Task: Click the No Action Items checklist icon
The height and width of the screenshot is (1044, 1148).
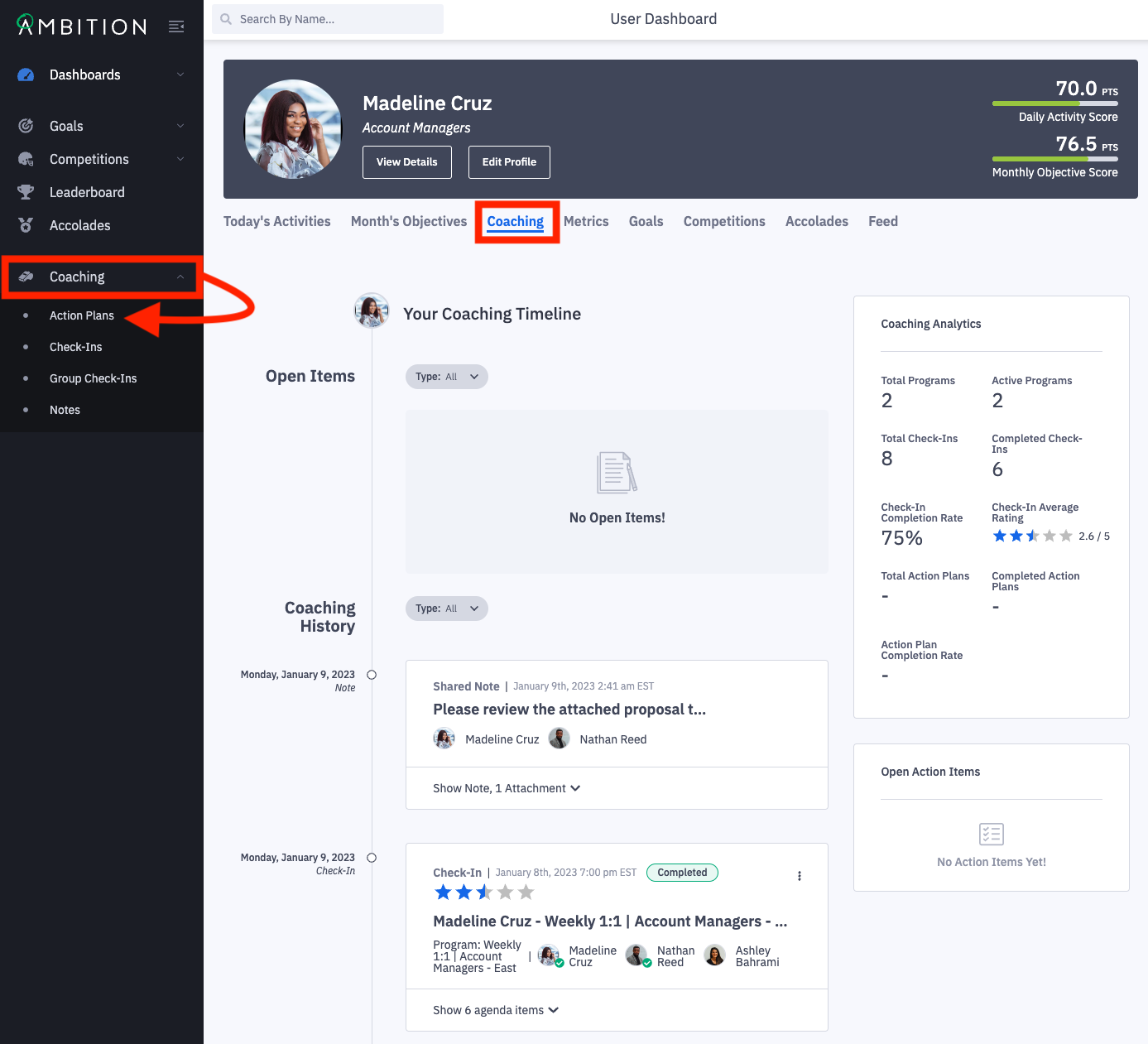Action: pyautogui.click(x=992, y=834)
